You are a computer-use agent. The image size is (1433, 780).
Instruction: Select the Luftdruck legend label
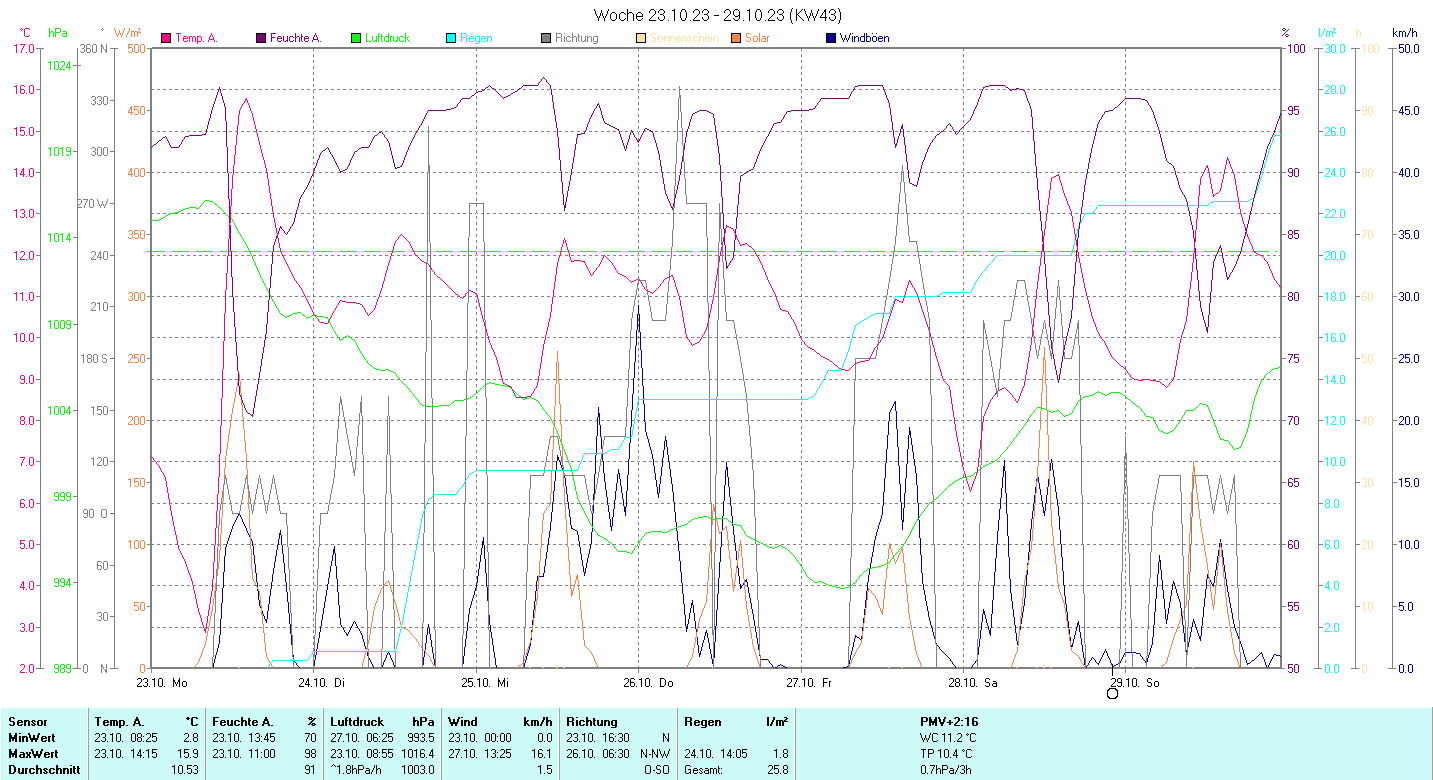click(x=387, y=38)
